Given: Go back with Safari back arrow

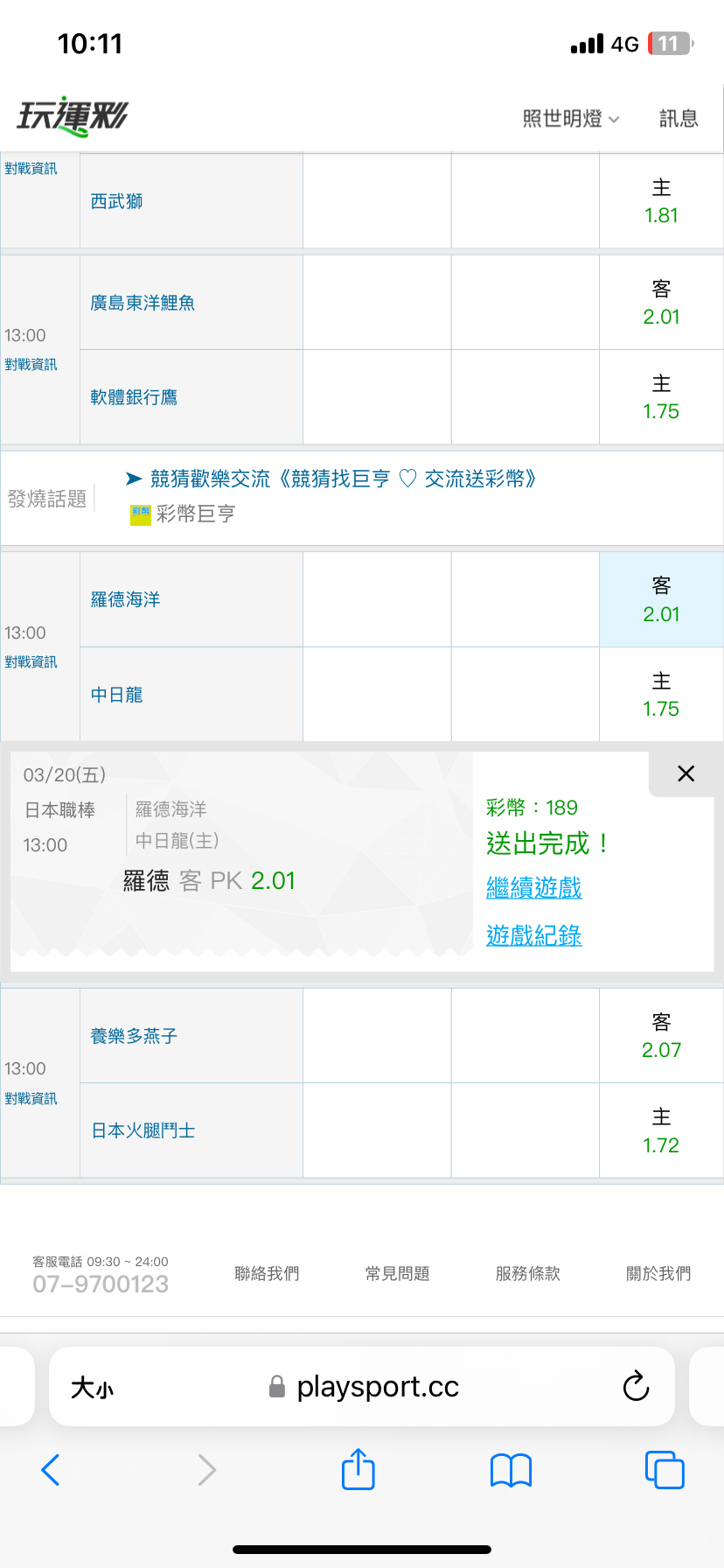Looking at the screenshot, I should tap(51, 1470).
